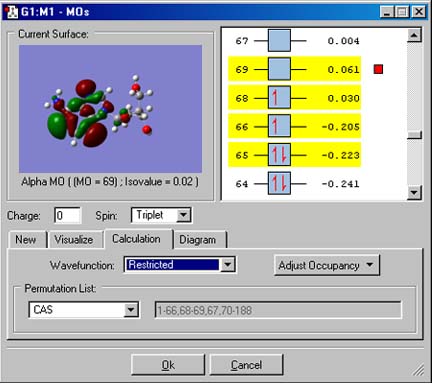This screenshot has height=385, width=434.
Task: Switch to the Diagram tab
Action: click(x=198, y=239)
